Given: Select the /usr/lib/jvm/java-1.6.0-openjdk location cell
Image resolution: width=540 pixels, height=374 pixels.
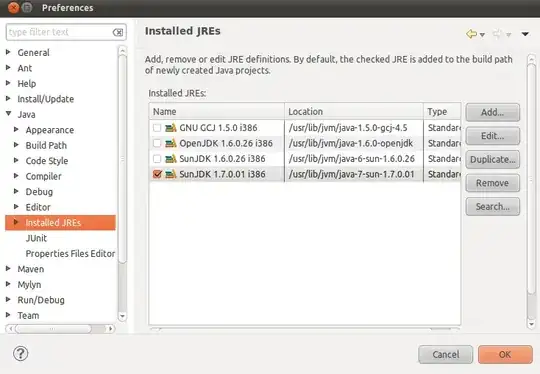Looking at the screenshot, I should pos(354,143).
